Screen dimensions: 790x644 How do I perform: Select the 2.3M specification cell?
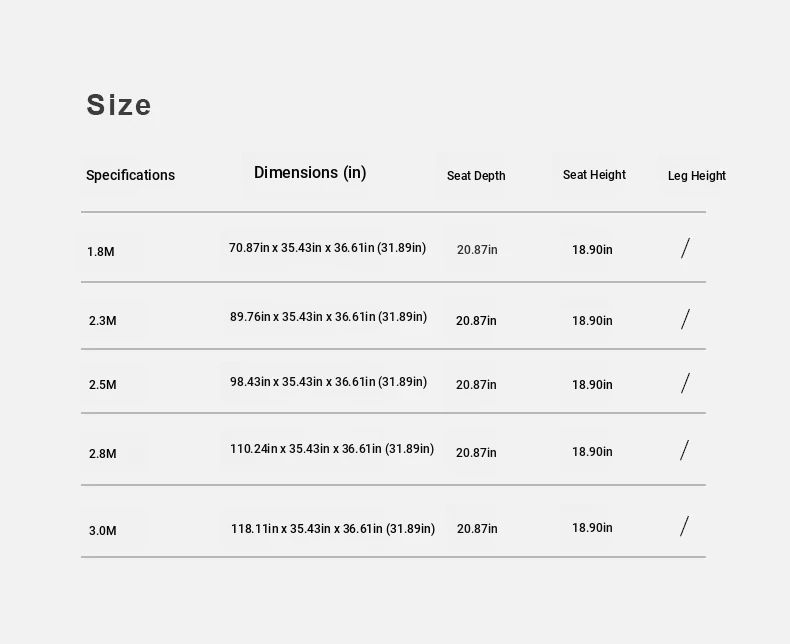pyautogui.click(x=103, y=321)
